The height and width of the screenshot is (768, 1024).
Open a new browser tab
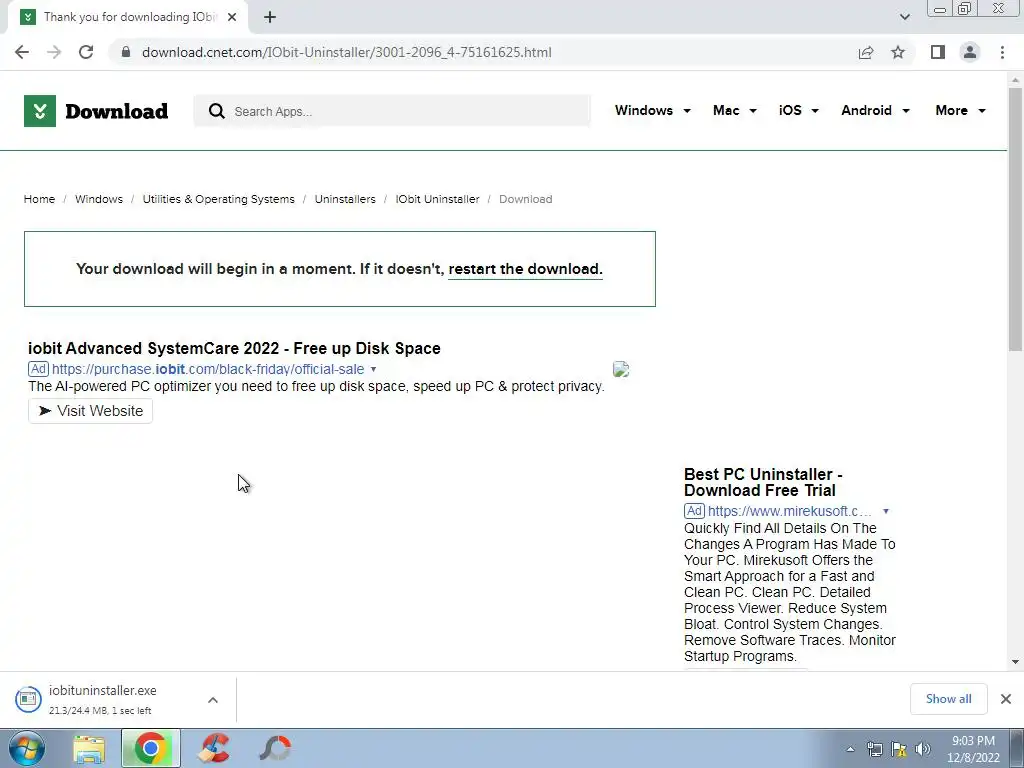tap(270, 18)
